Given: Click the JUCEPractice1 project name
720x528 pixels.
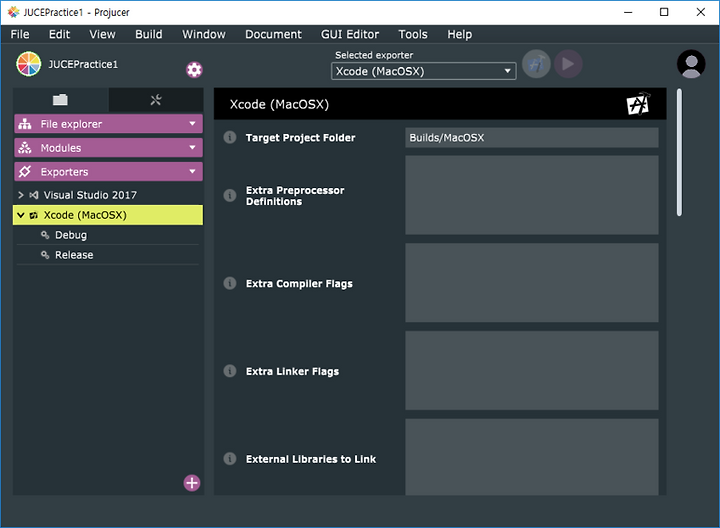Looking at the screenshot, I should [x=83, y=64].
